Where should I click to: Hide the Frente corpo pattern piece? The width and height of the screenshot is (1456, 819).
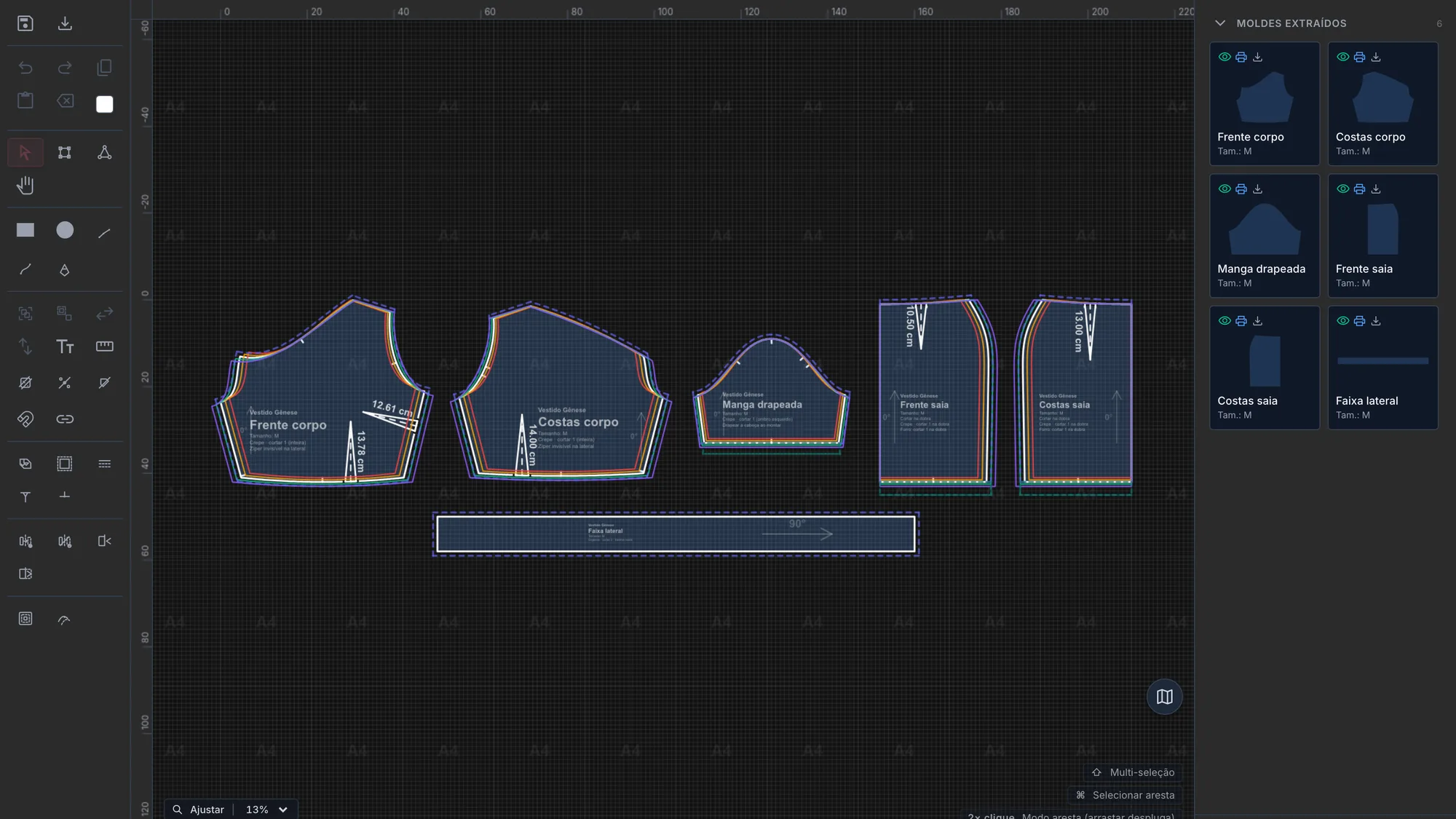1224,57
